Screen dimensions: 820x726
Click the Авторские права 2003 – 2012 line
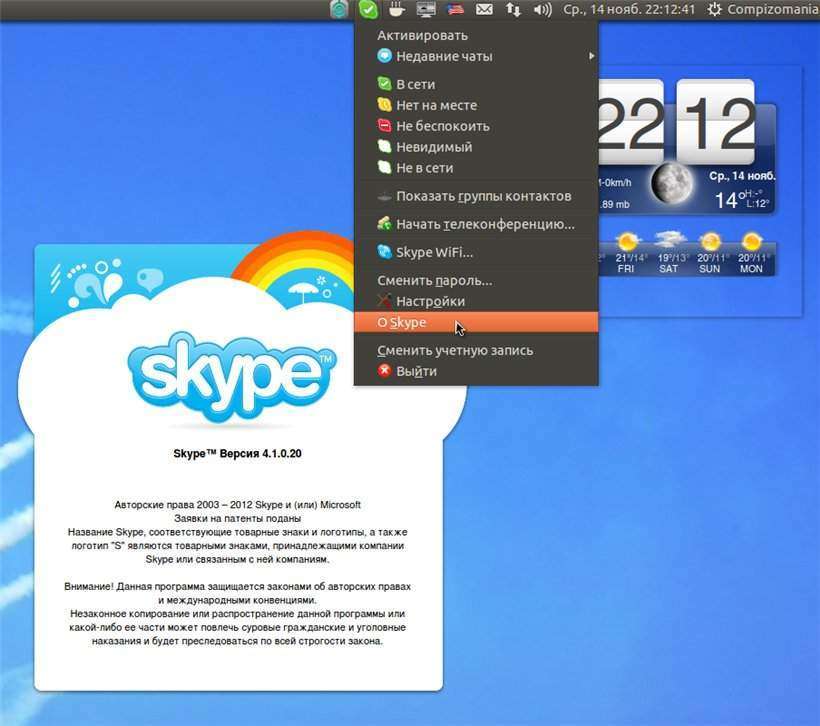(x=237, y=505)
